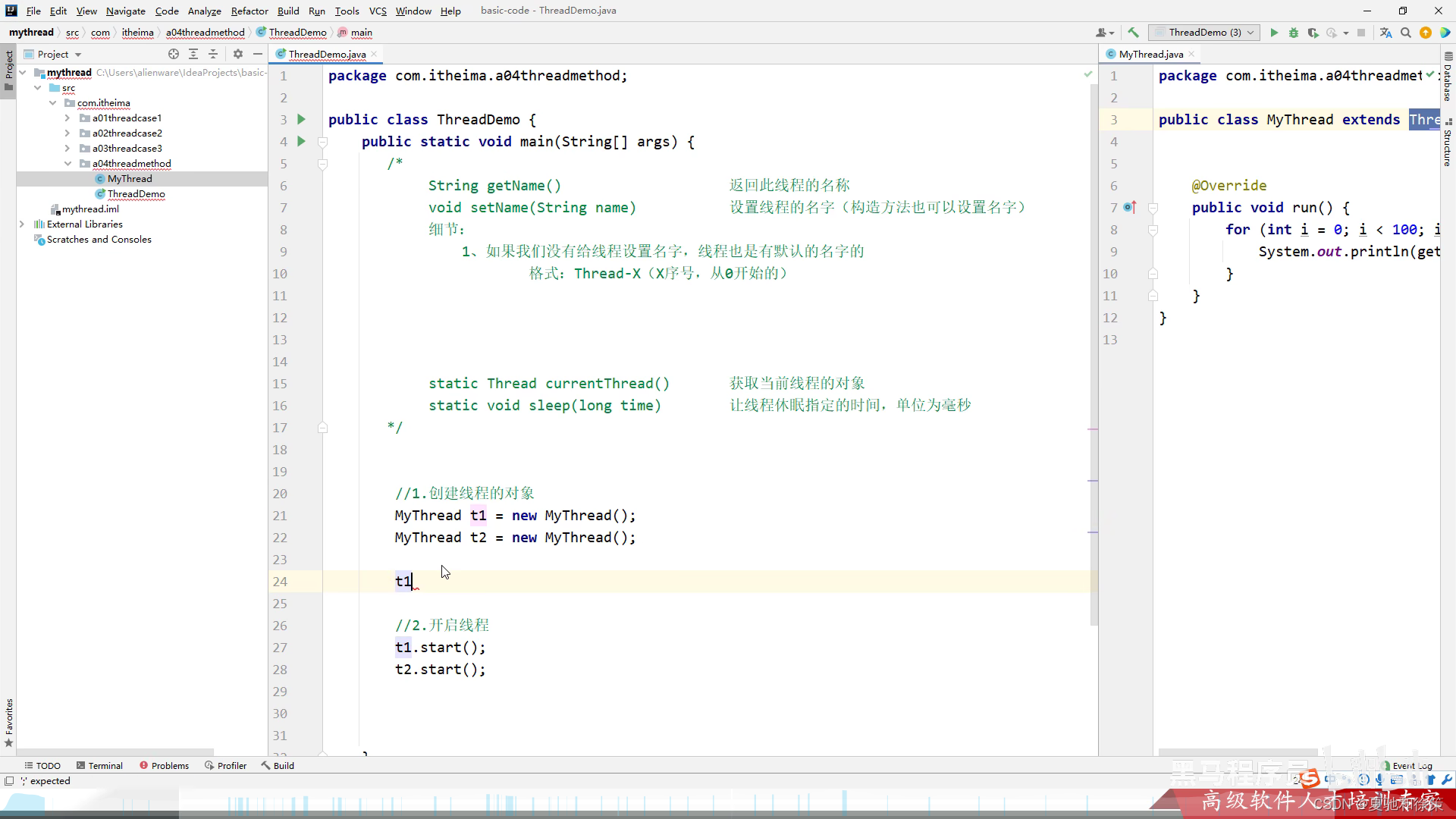This screenshot has height=819, width=1456.
Task: Start debugging with the bug icon
Action: click(1294, 33)
